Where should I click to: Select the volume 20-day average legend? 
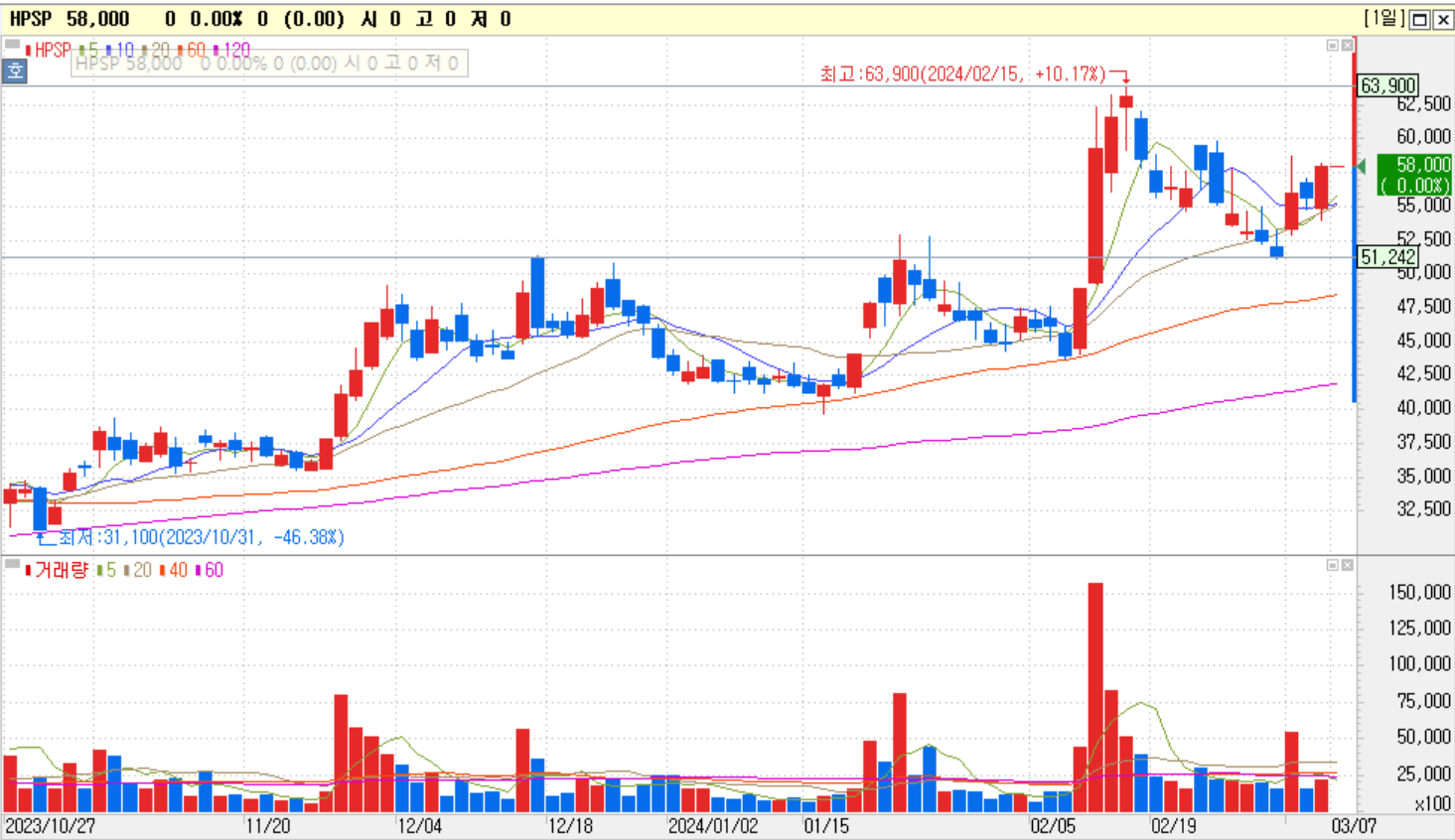tap(138, 570)
